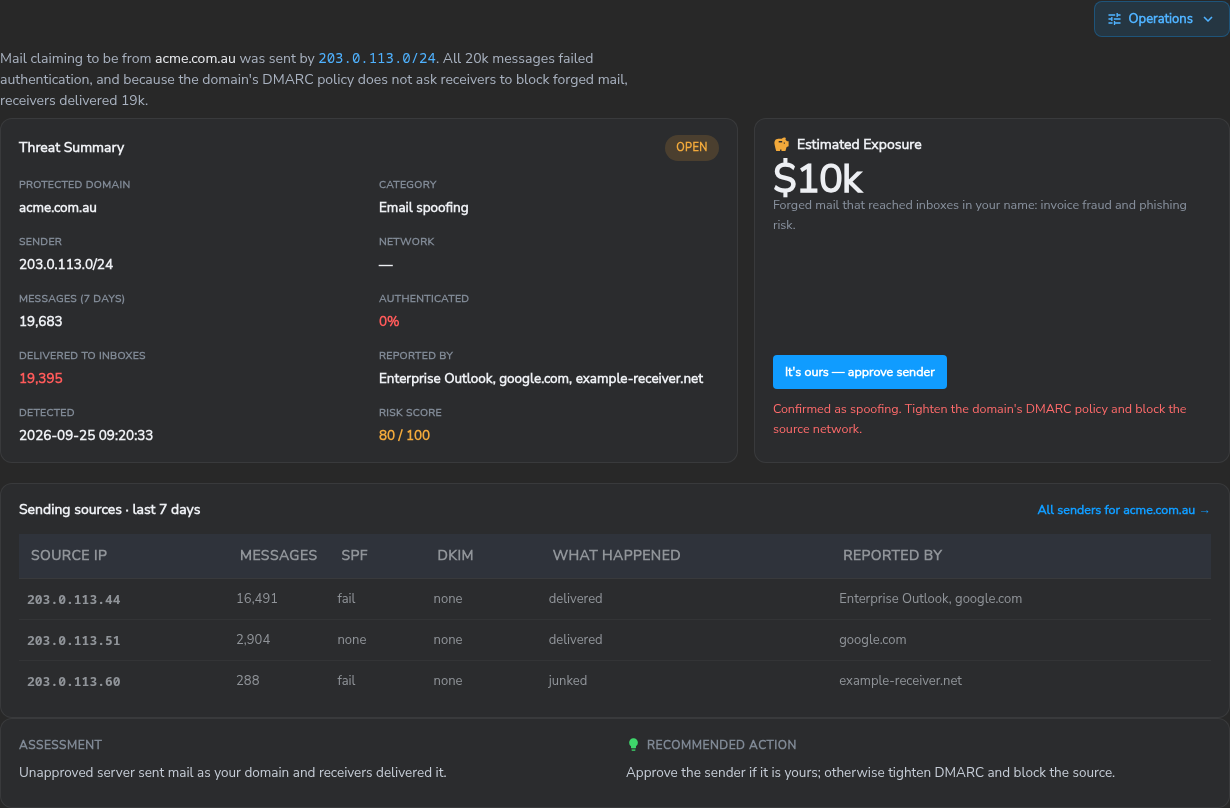The height and width of the screenshot is (808, 1230).
Task: Click the messages count 19,683
Action: 41,322
